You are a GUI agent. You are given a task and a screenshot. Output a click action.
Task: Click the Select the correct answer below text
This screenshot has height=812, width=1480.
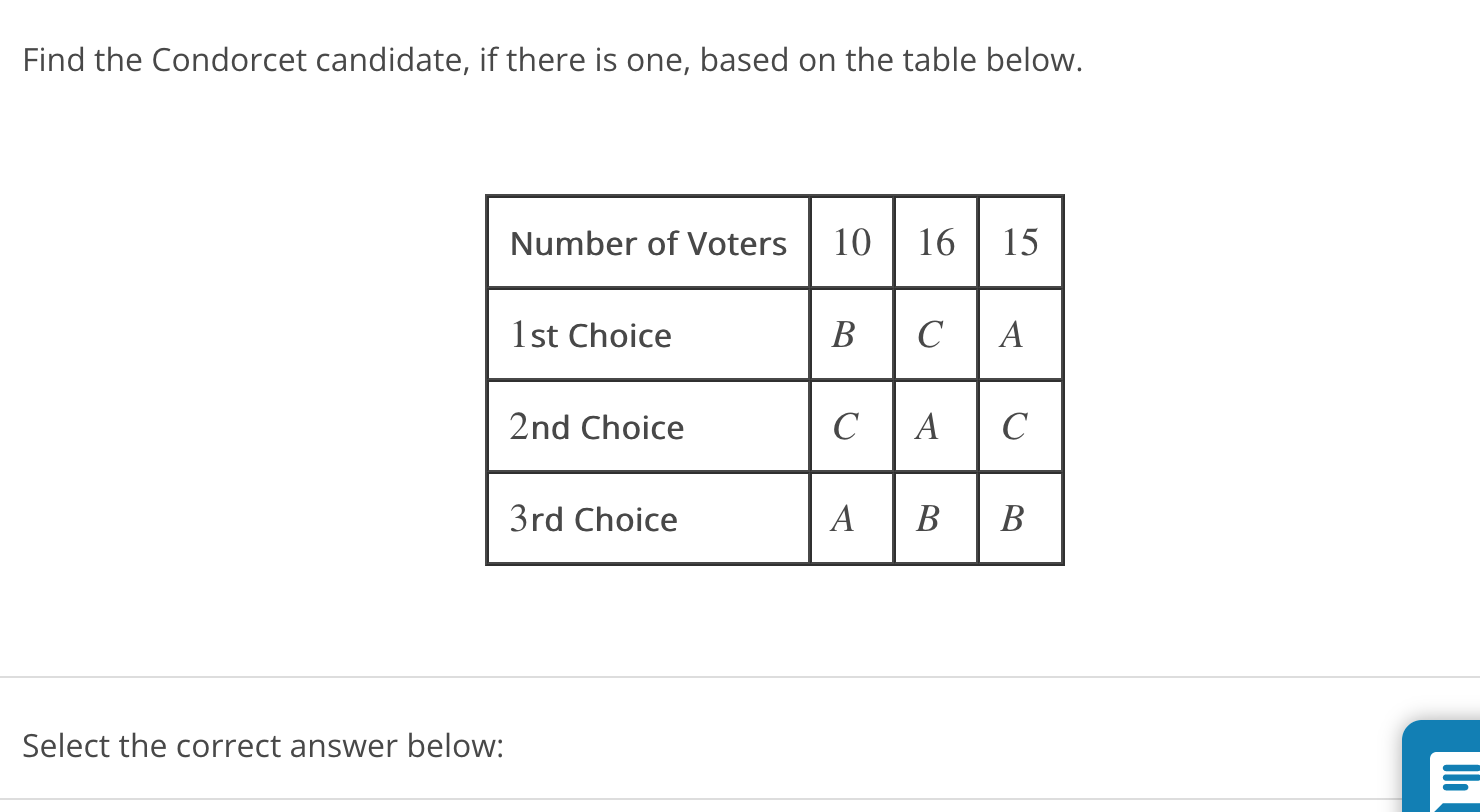tap(264, 745)
